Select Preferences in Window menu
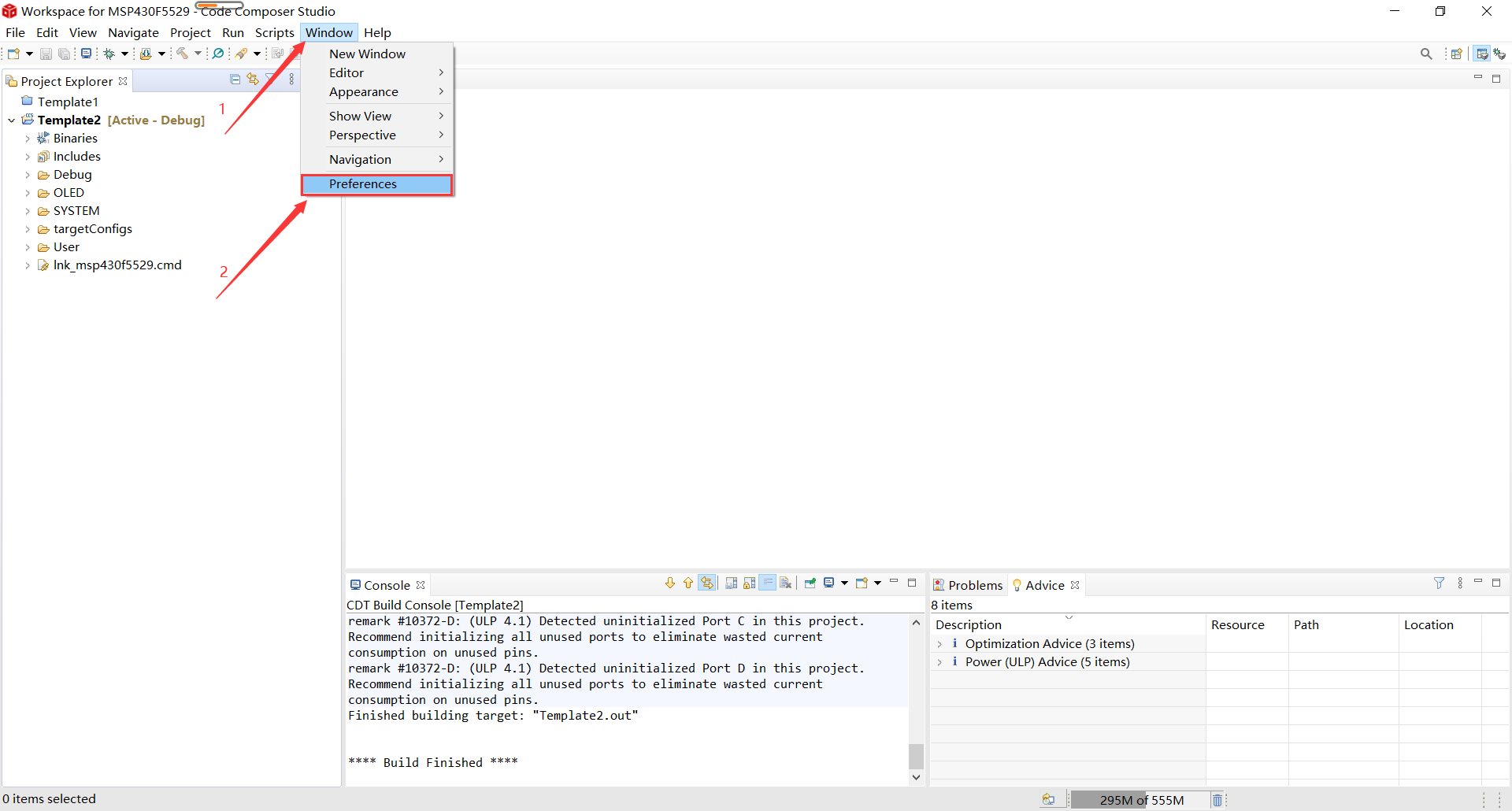The width and height of the screenshot is (1512, 811). [x=377, y=184]
